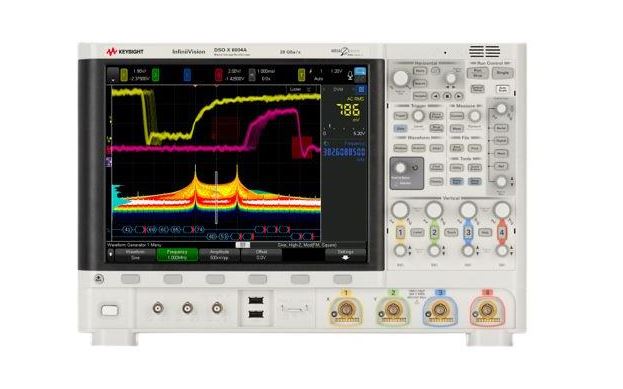Push the Save/Recall key in the File section
The image size is (623, 389).
[x=457, y=148]
